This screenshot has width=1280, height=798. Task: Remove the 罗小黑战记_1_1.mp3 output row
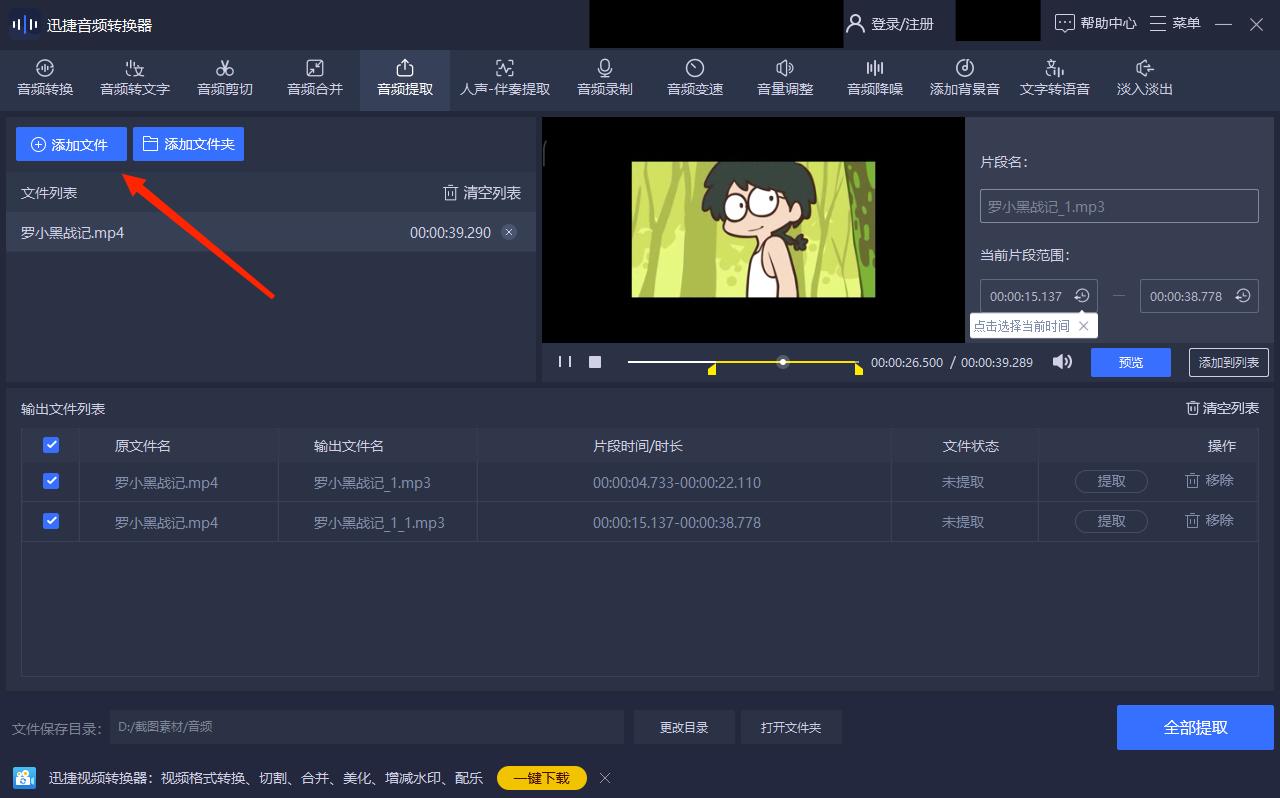[x=1210, y=521]
